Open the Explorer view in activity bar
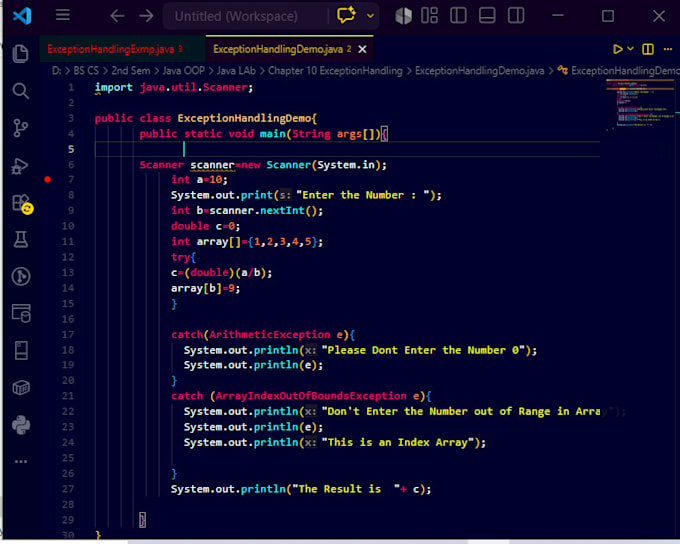Screen dimensions: 680x544 20,54
